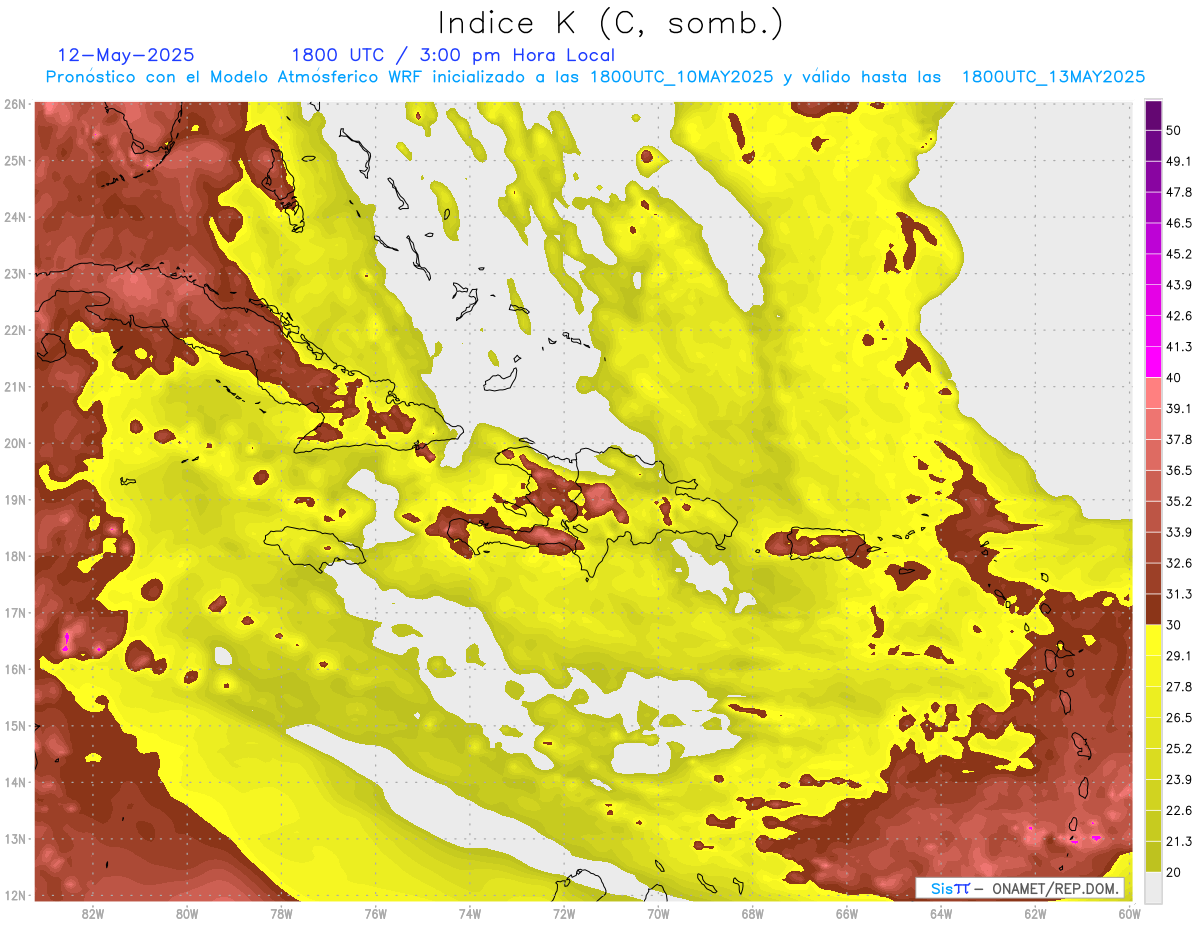Click the longitude axis label "82W"

[x=93, y=914]
